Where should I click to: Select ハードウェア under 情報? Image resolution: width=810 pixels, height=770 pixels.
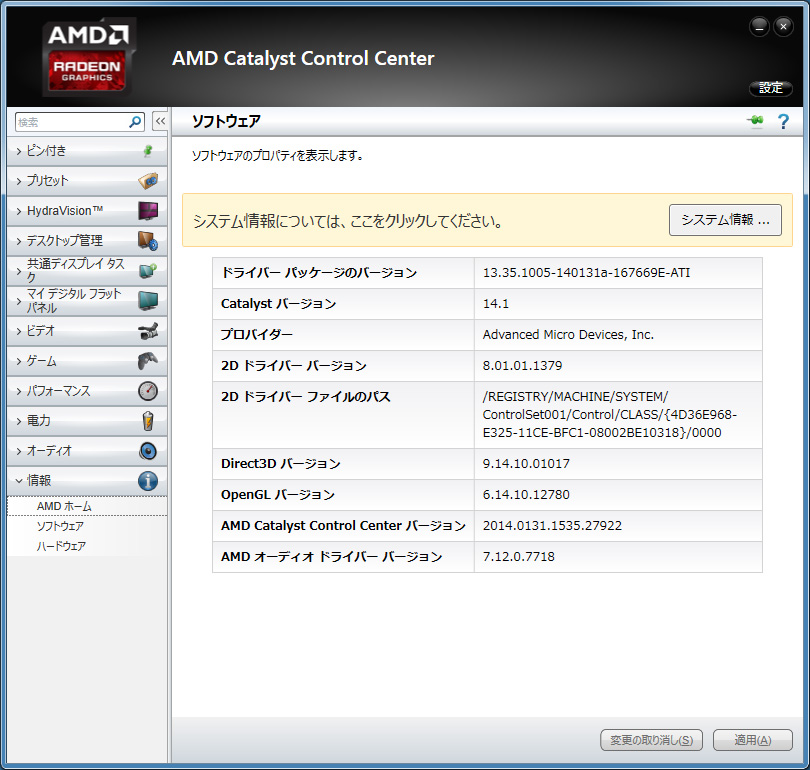click(61, 546)
